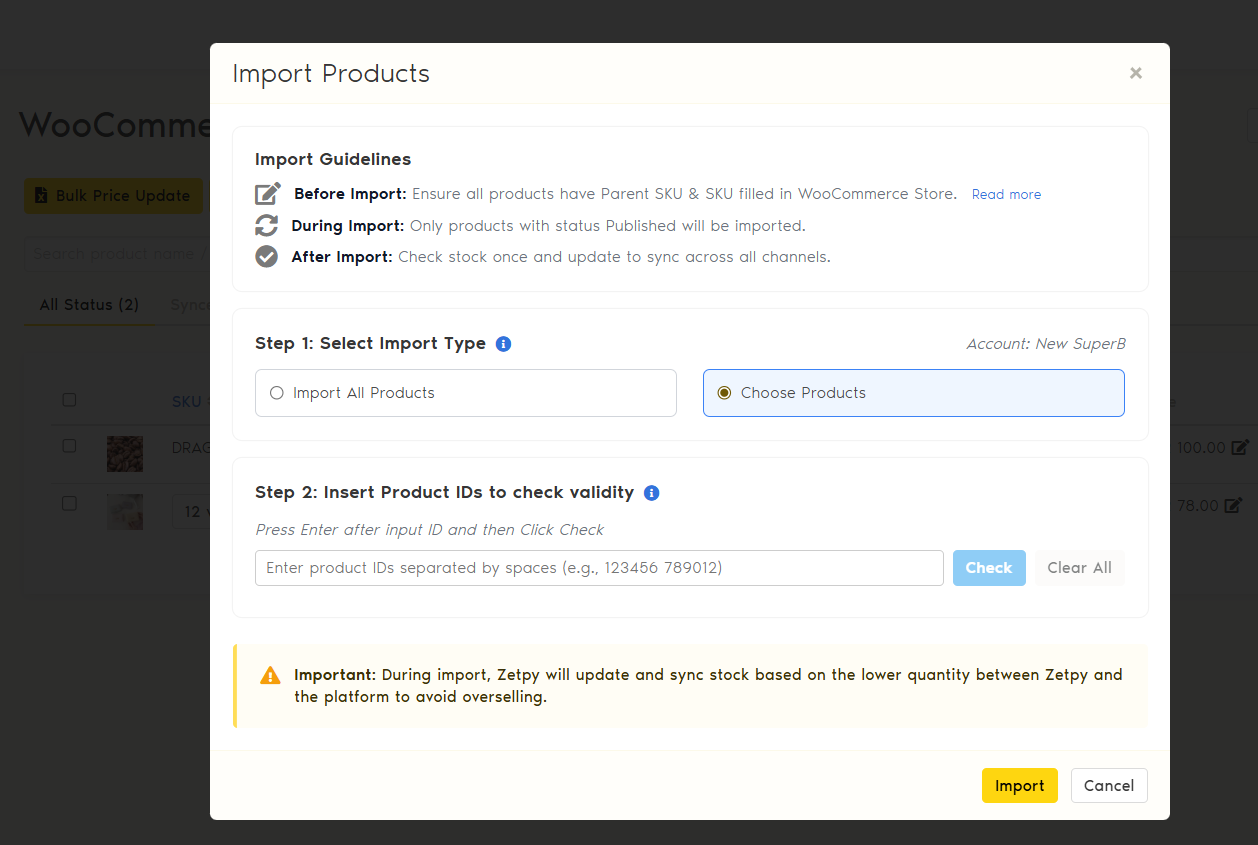
Task: Select the Choose Products radio option
Action: [x=725, y=393]
